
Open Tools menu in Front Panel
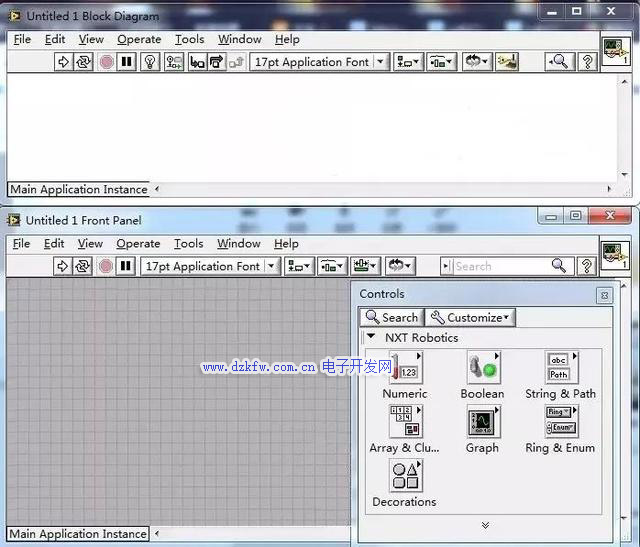pos(188,243)
